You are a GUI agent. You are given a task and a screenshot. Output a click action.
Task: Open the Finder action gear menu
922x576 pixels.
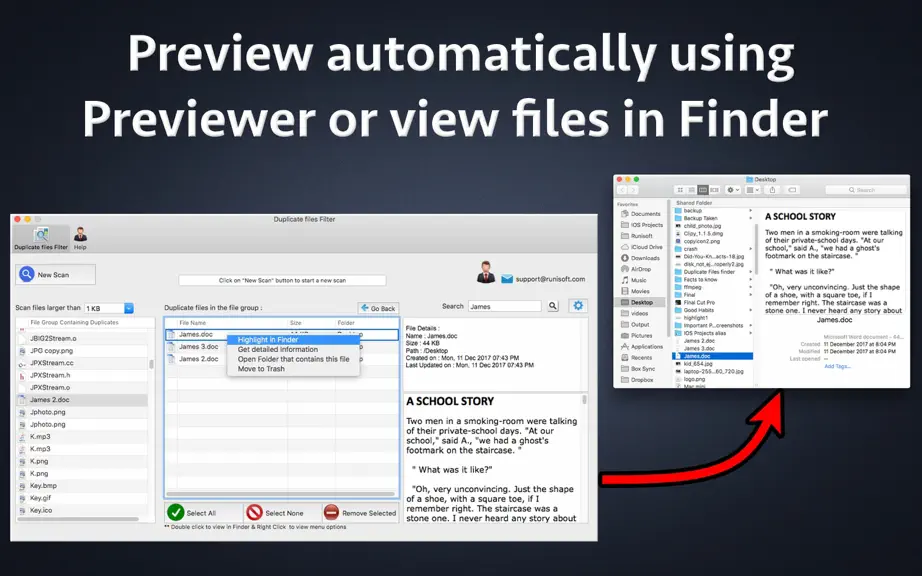point(733,190)
